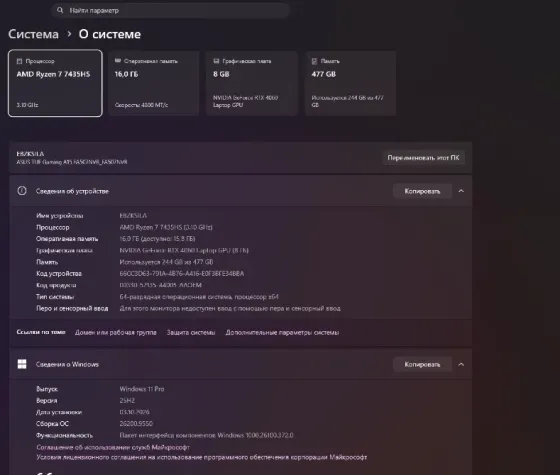The height and width of the screenshot is (475, 560).
Task: Open 'Дополнительные параметры системы' link
Action: [x=282, y=332]
